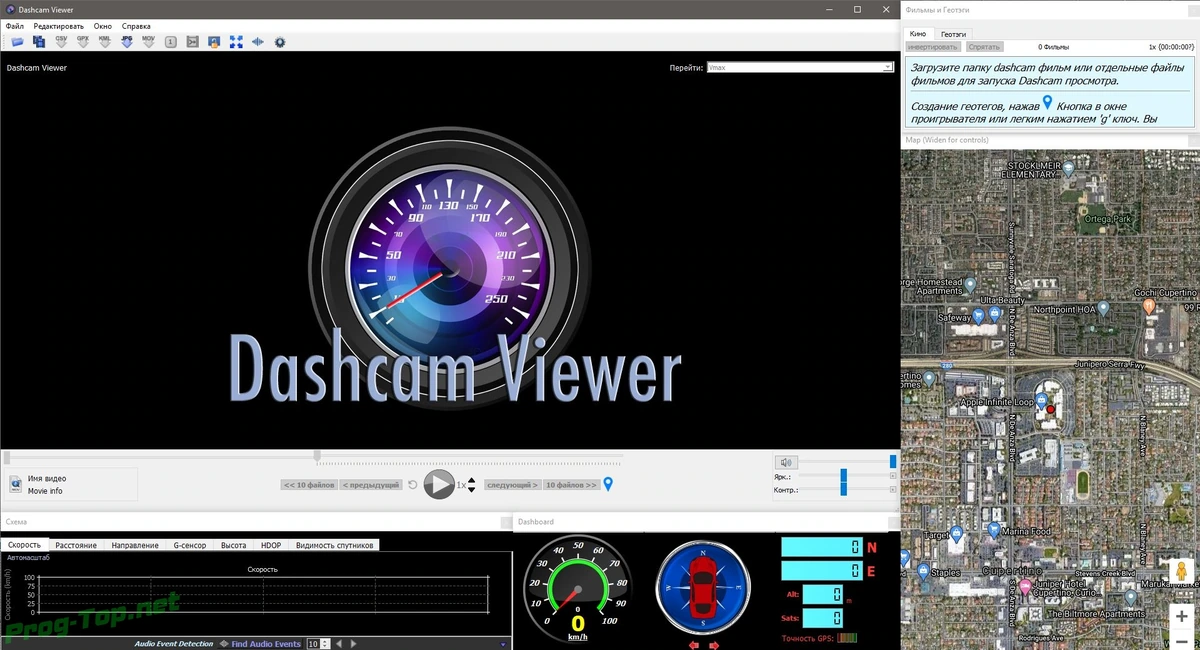Click the lock file toolbar icon

coord(214,42)
